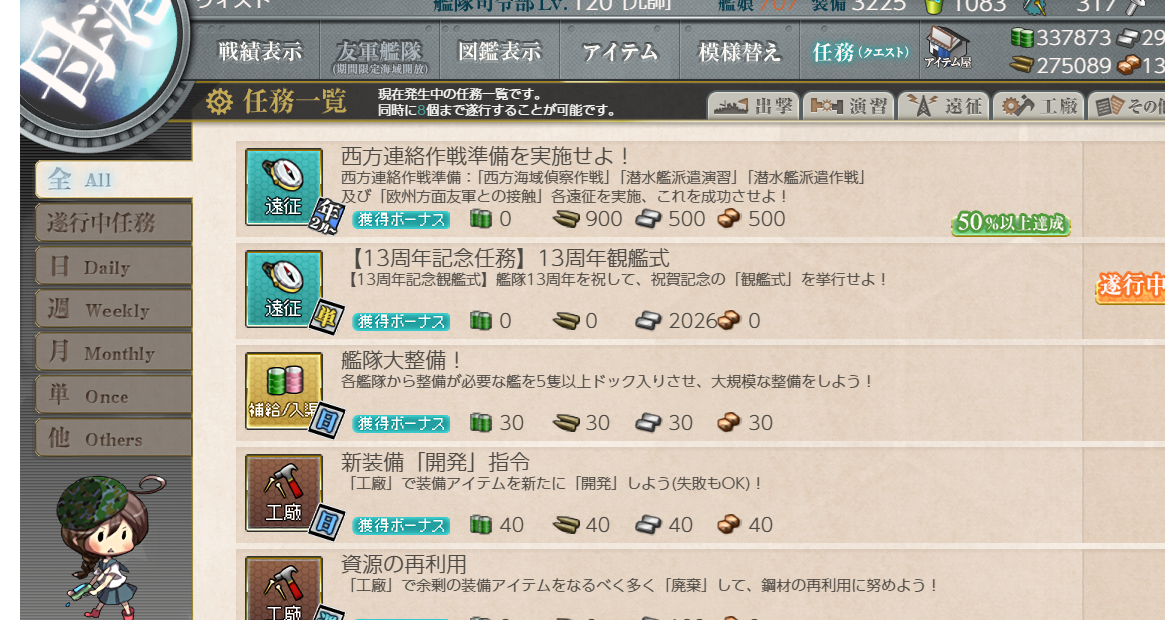Image resolution: width=1165 pixels, height=620 pixels.
Task: Open the 出撃 sortie quest tab
Action: [x=753, y=106]
